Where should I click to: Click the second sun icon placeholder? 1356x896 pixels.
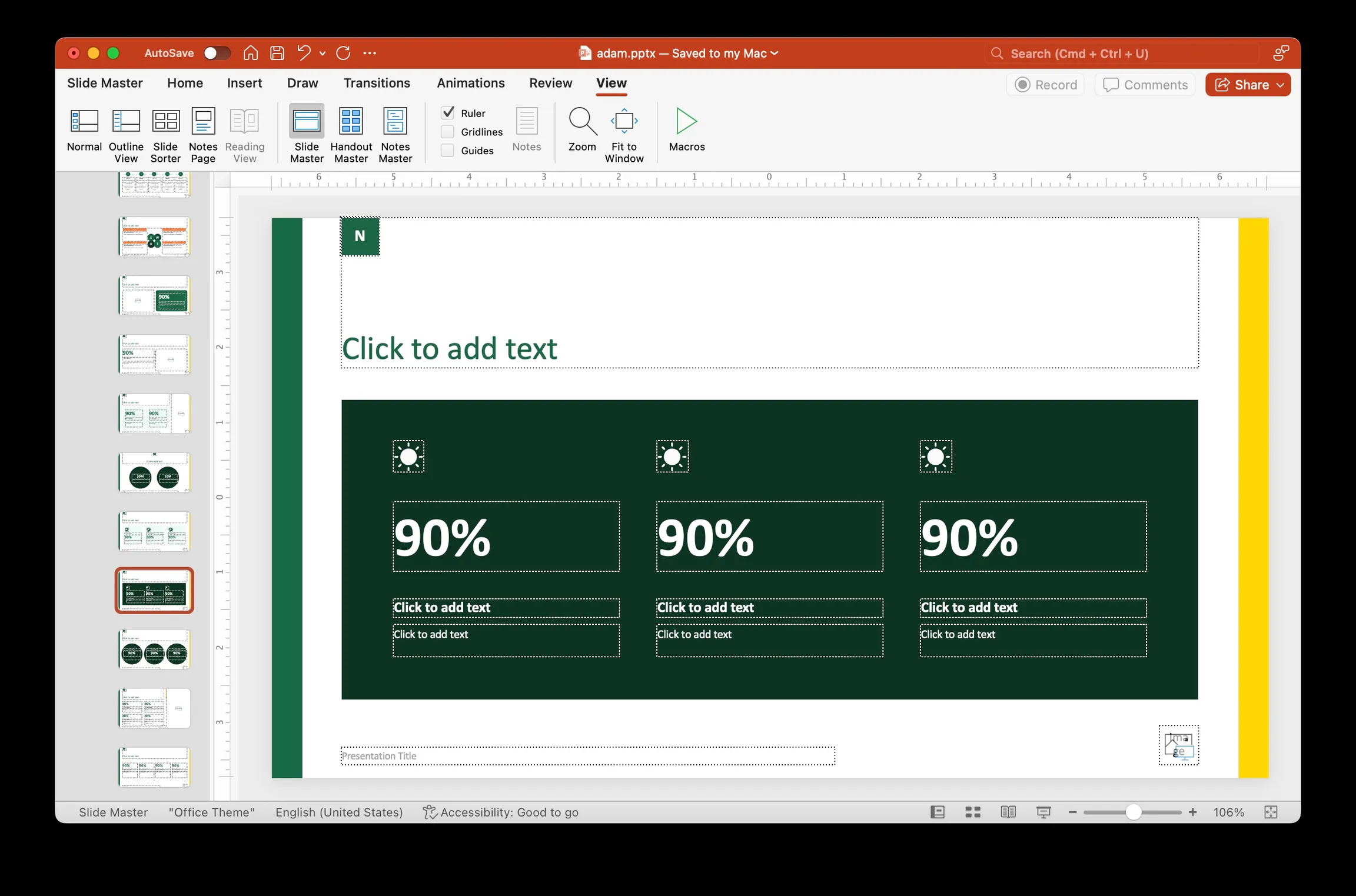pos(672,457)
